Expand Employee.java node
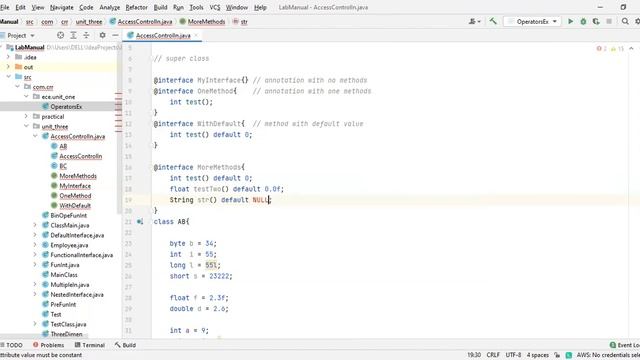640x360 pixels. tap(35, 245)
